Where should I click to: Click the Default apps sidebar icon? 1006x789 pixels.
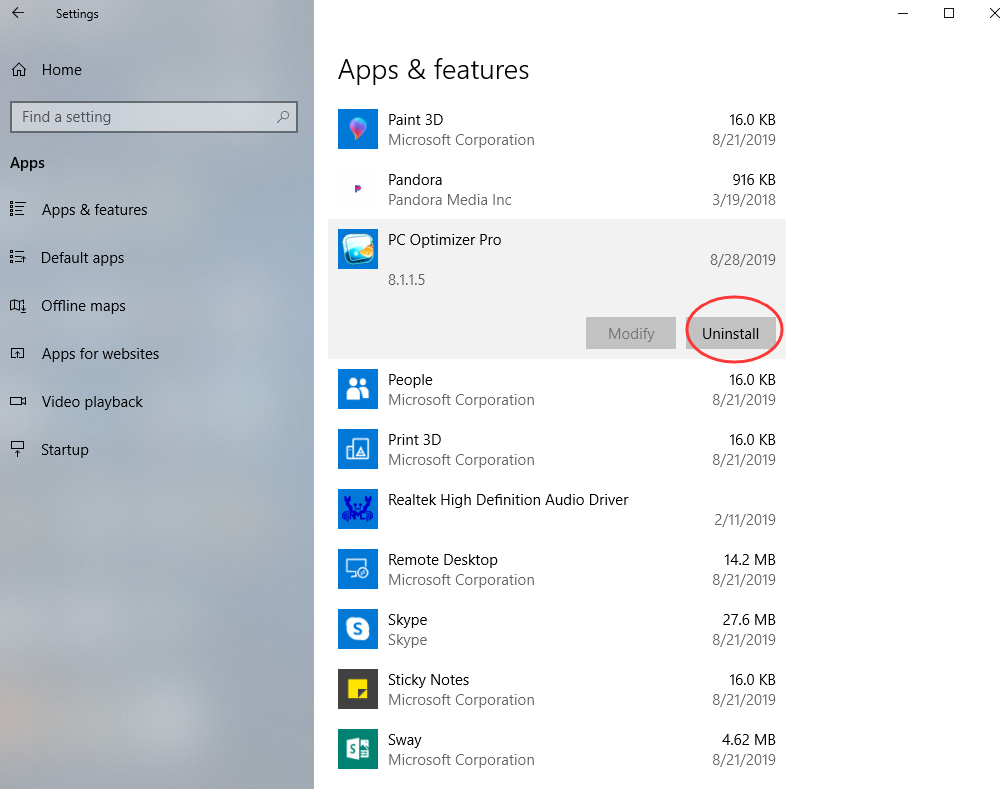(x=18, y=257)
